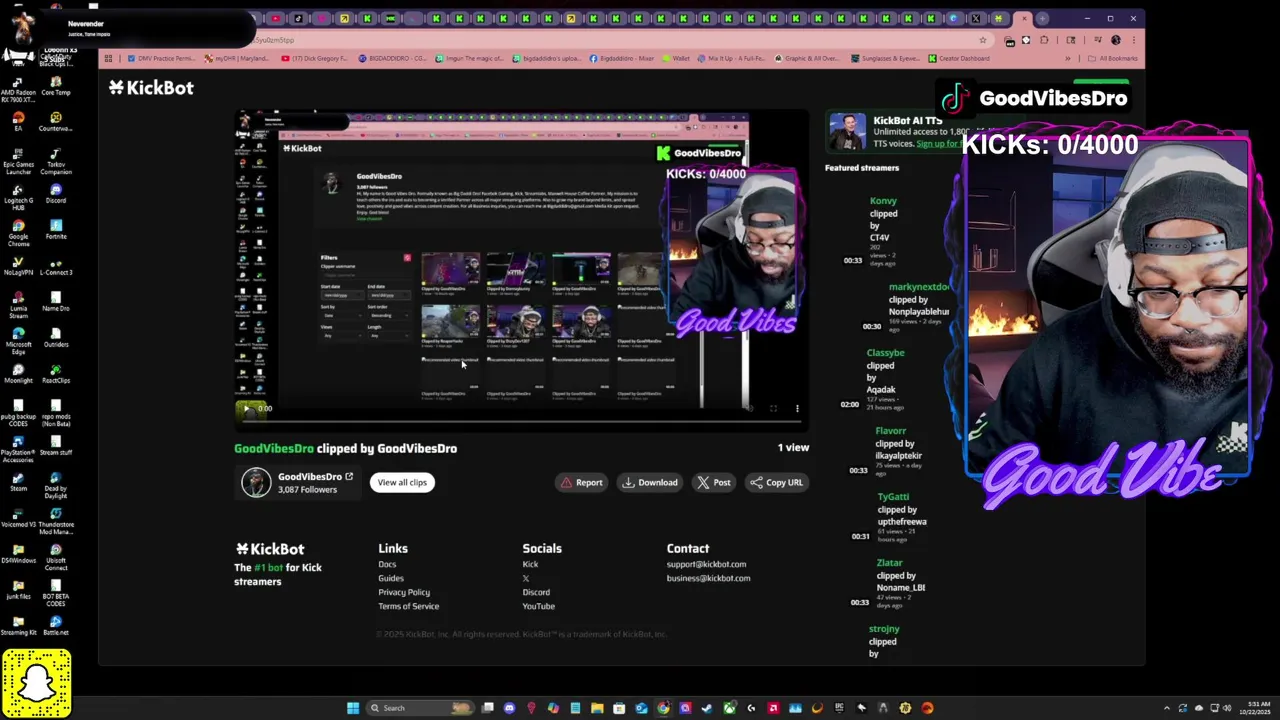Open the TyGatti featured clip

pyautogui.click(x=893, y=497)
